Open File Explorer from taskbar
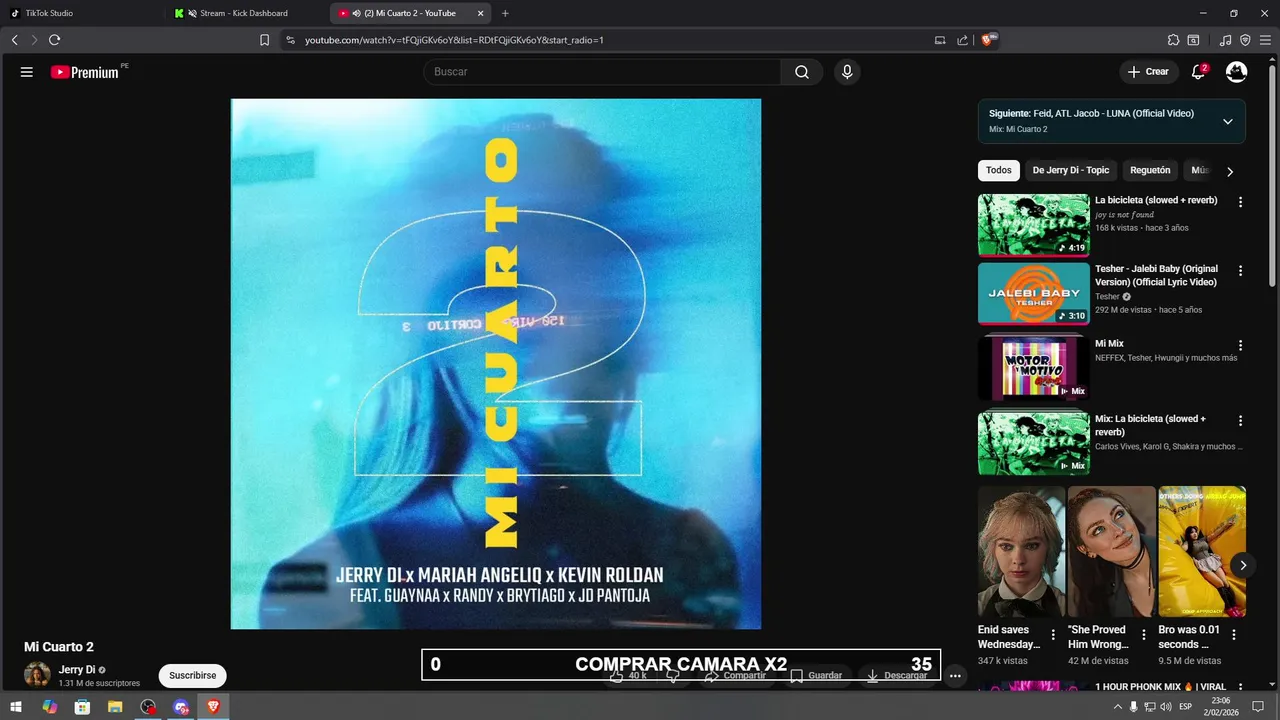This screenshot has height=720, width=1280. pyautogui.click(x=115, y=707)
